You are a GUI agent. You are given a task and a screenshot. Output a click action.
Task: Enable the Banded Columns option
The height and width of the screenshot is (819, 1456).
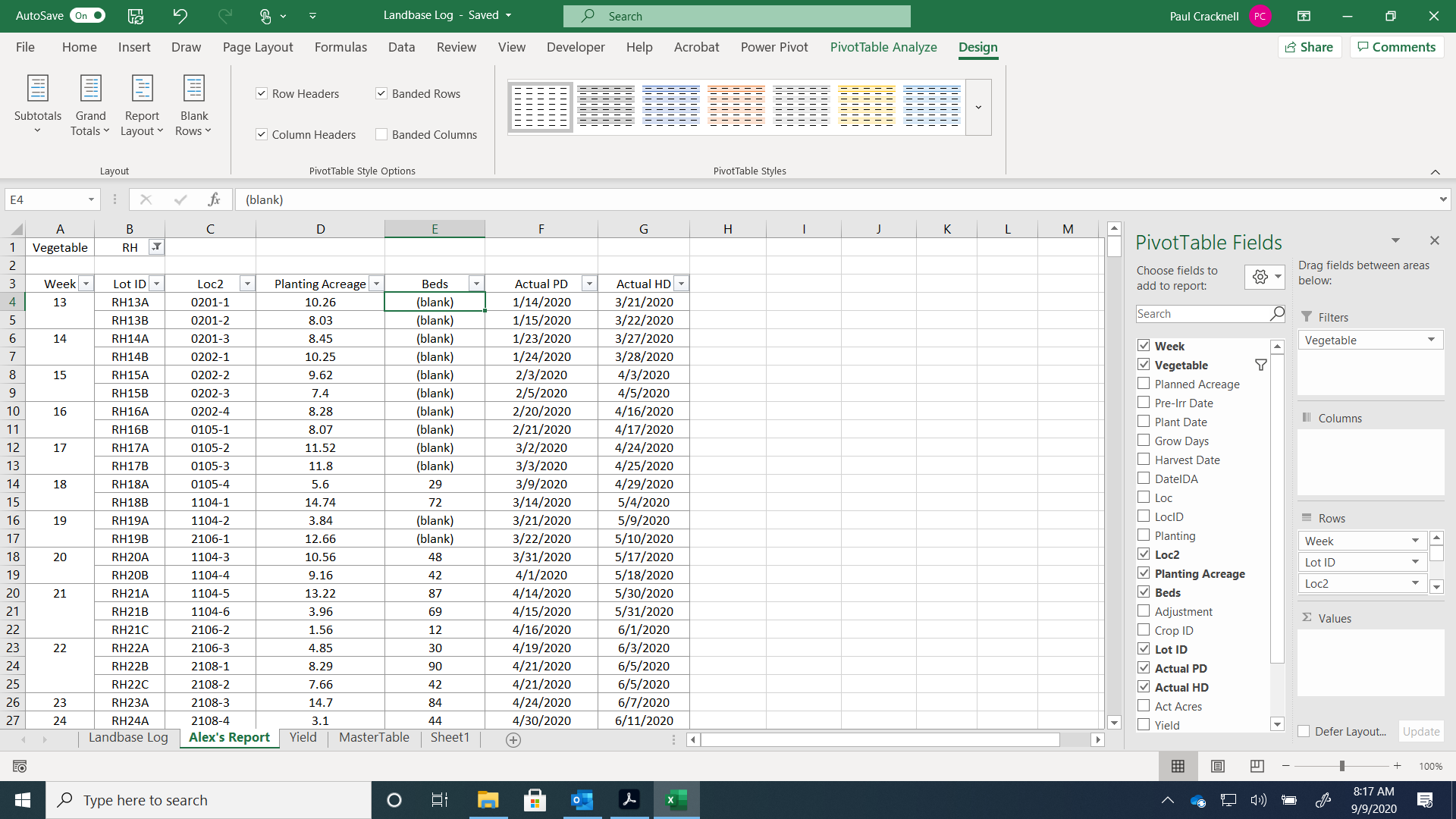381,135
